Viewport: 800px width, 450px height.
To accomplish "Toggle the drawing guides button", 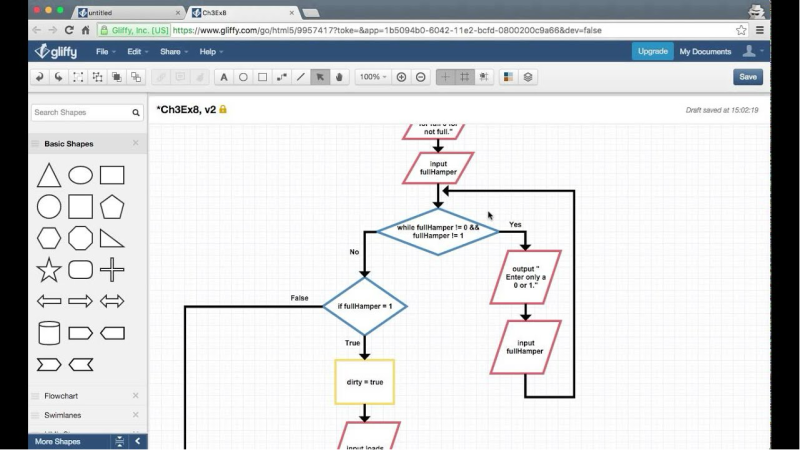I will click(446, 77).
